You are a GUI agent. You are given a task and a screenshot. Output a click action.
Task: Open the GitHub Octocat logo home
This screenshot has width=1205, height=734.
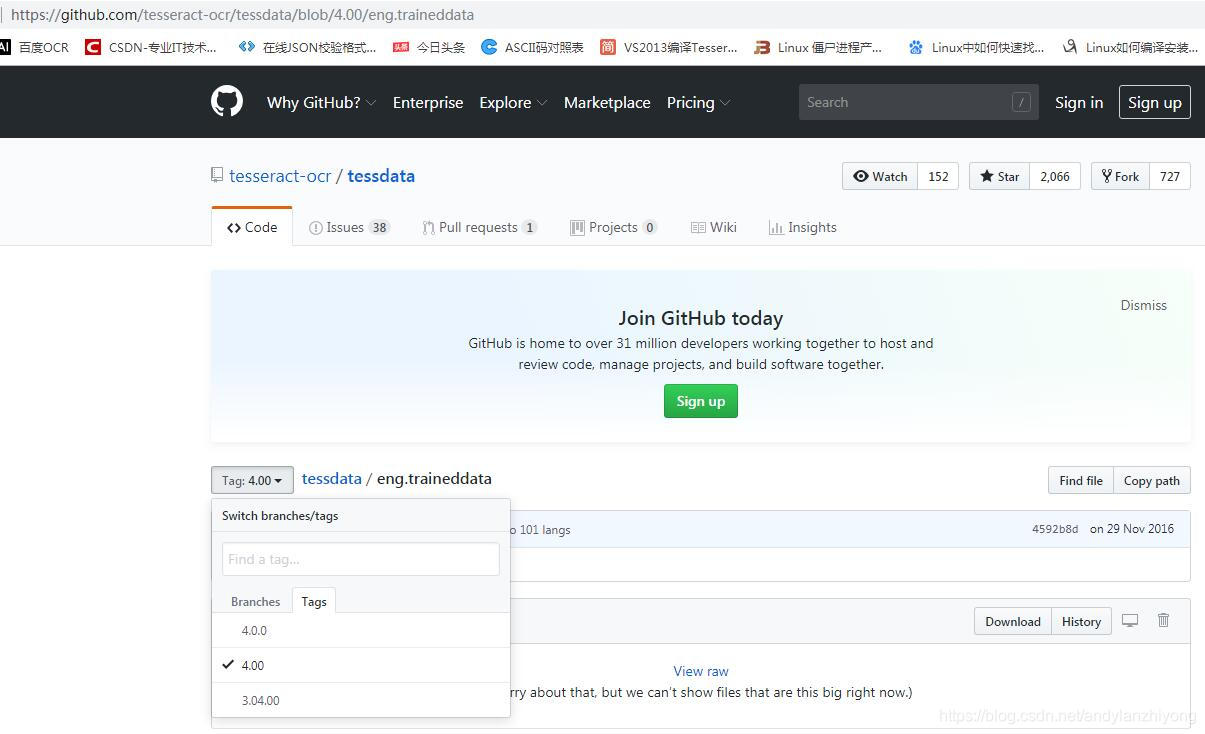point(227,102)
